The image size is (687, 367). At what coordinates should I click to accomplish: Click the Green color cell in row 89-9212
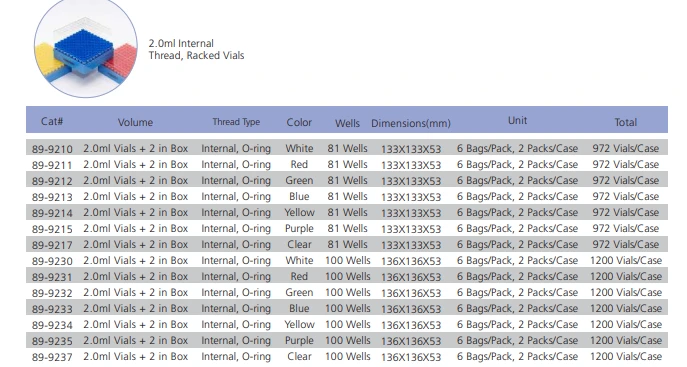click(x=299, y=180)
